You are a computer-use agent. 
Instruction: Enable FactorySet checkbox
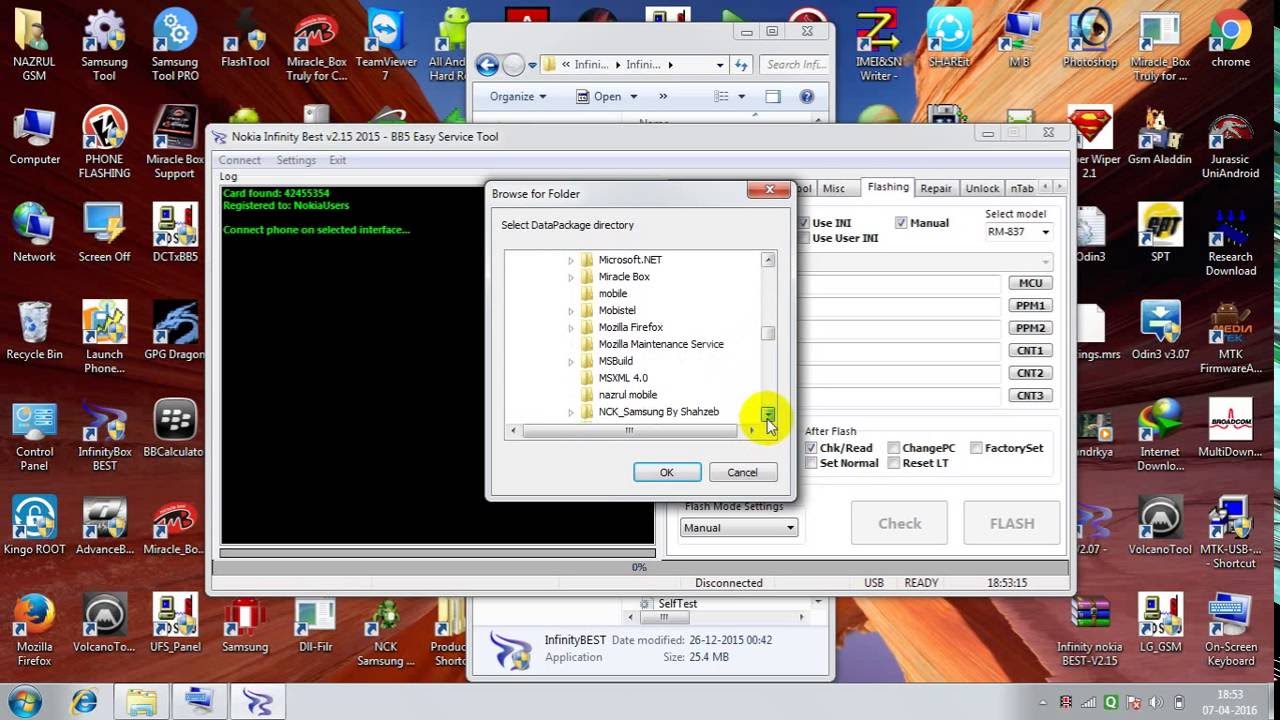[976, 448]
